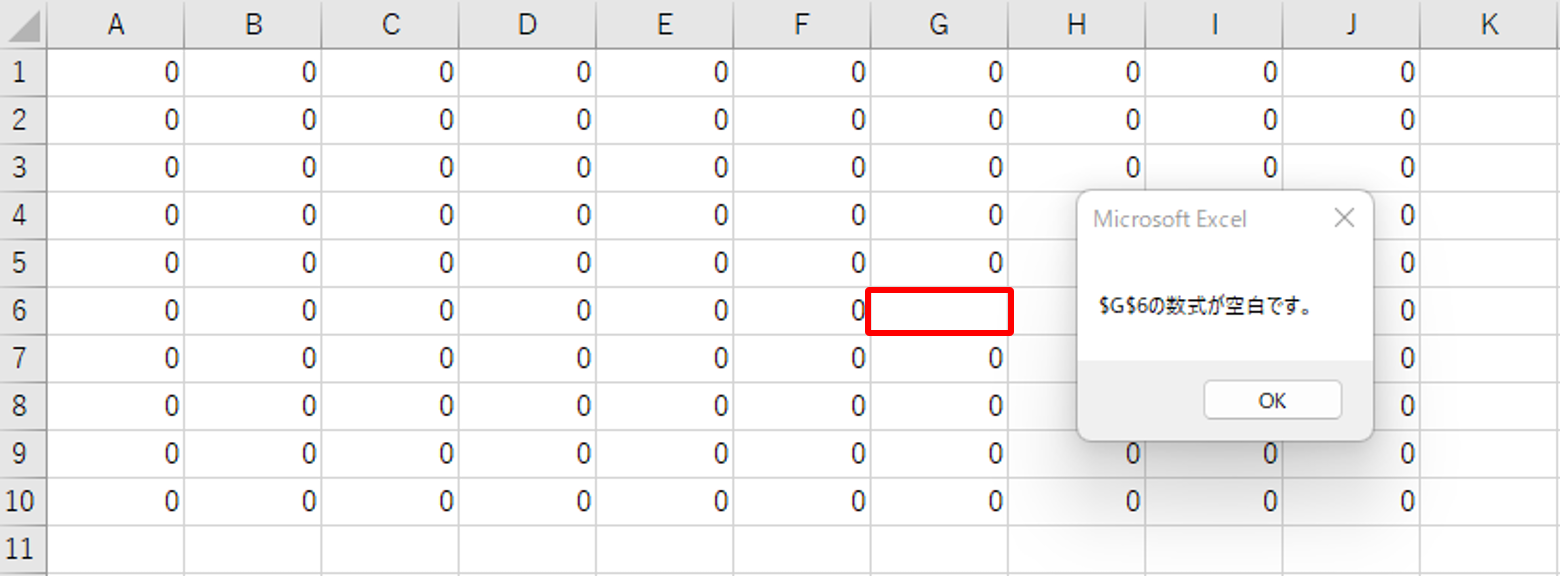1560x576 pixels.
Task: Select column A header
Action: 116,25
